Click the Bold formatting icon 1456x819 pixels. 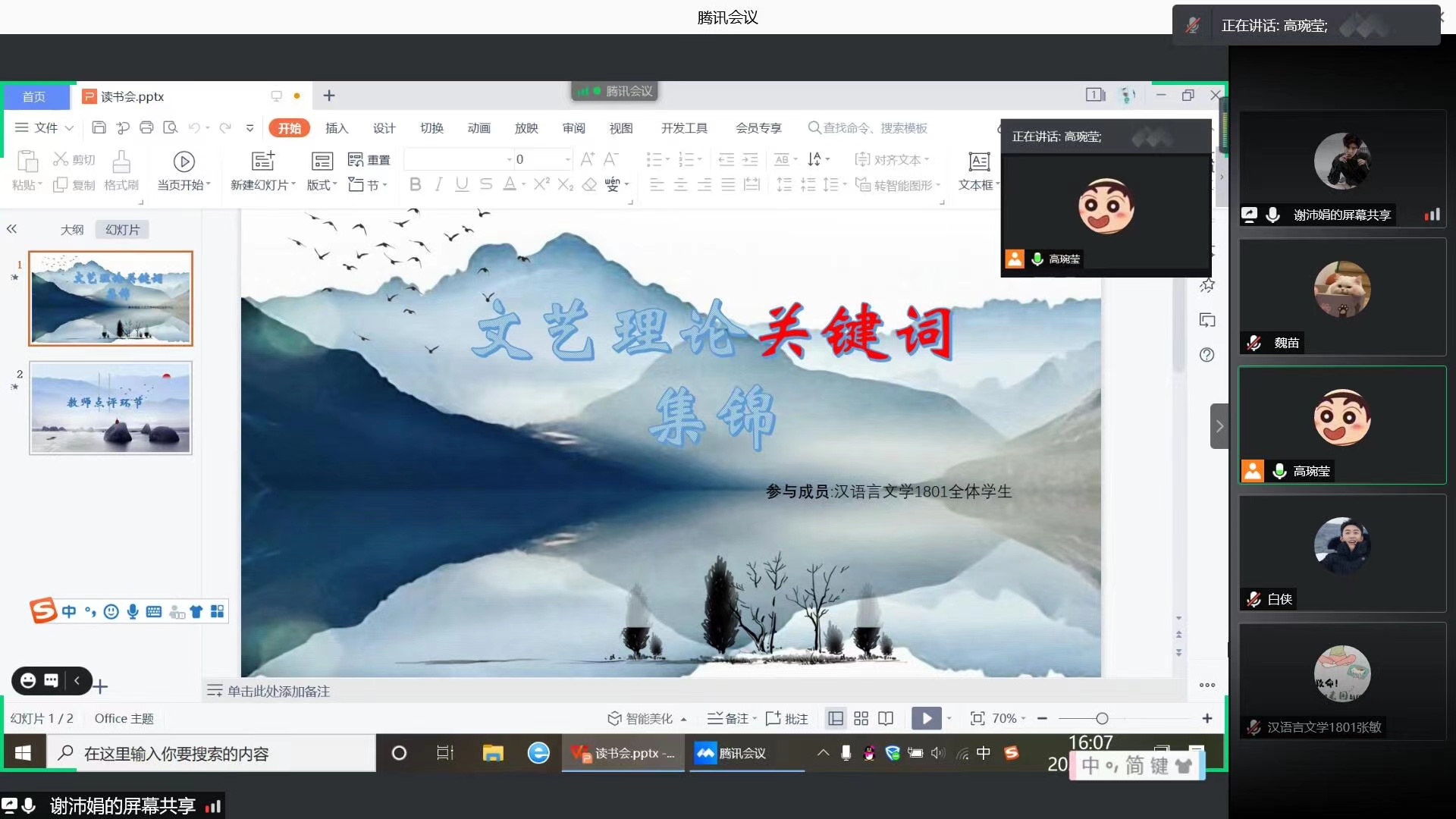pos(415,184)
